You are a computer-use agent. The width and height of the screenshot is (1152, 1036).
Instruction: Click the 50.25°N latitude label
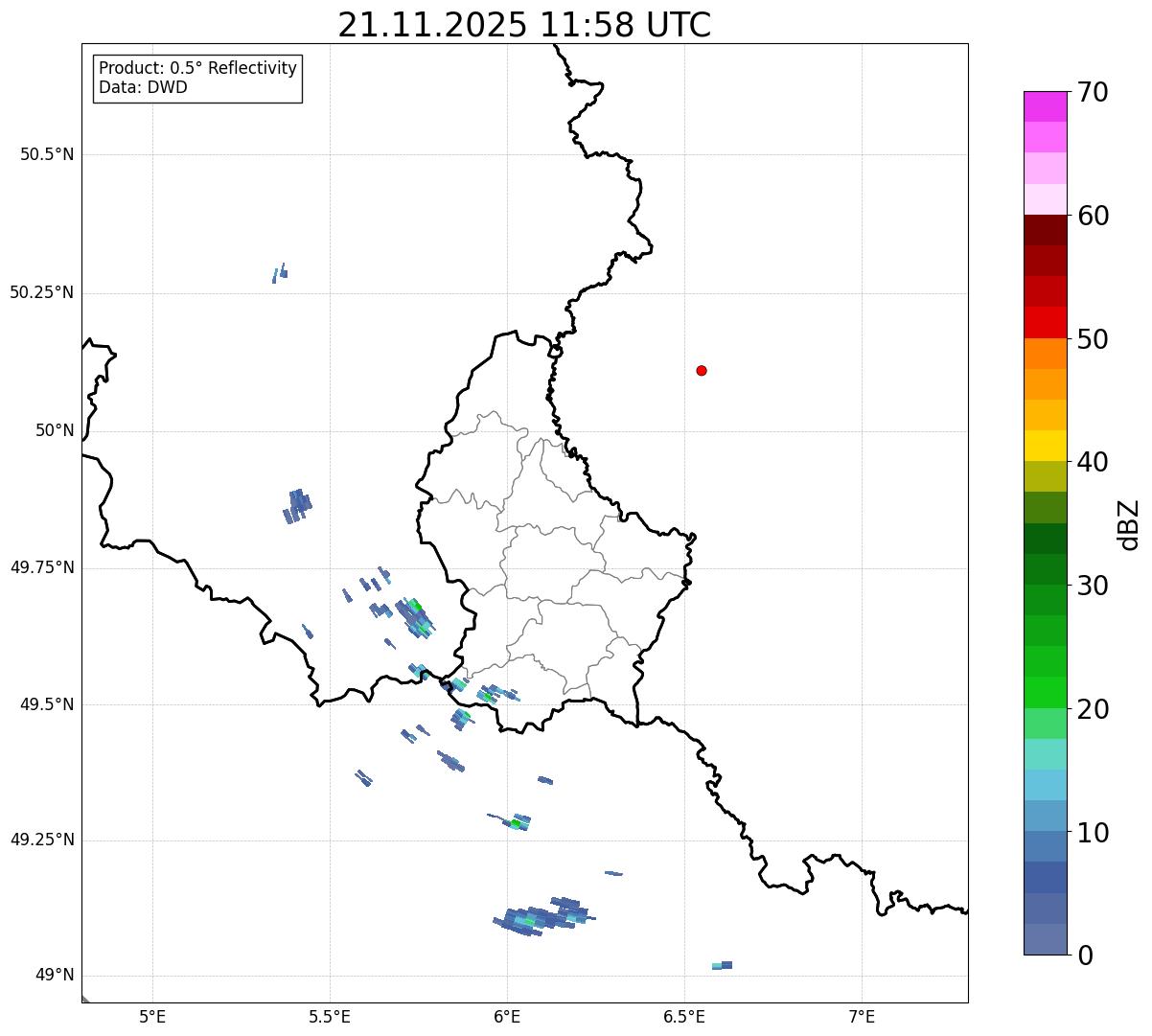pyautogui.click(x=42, y=292)
